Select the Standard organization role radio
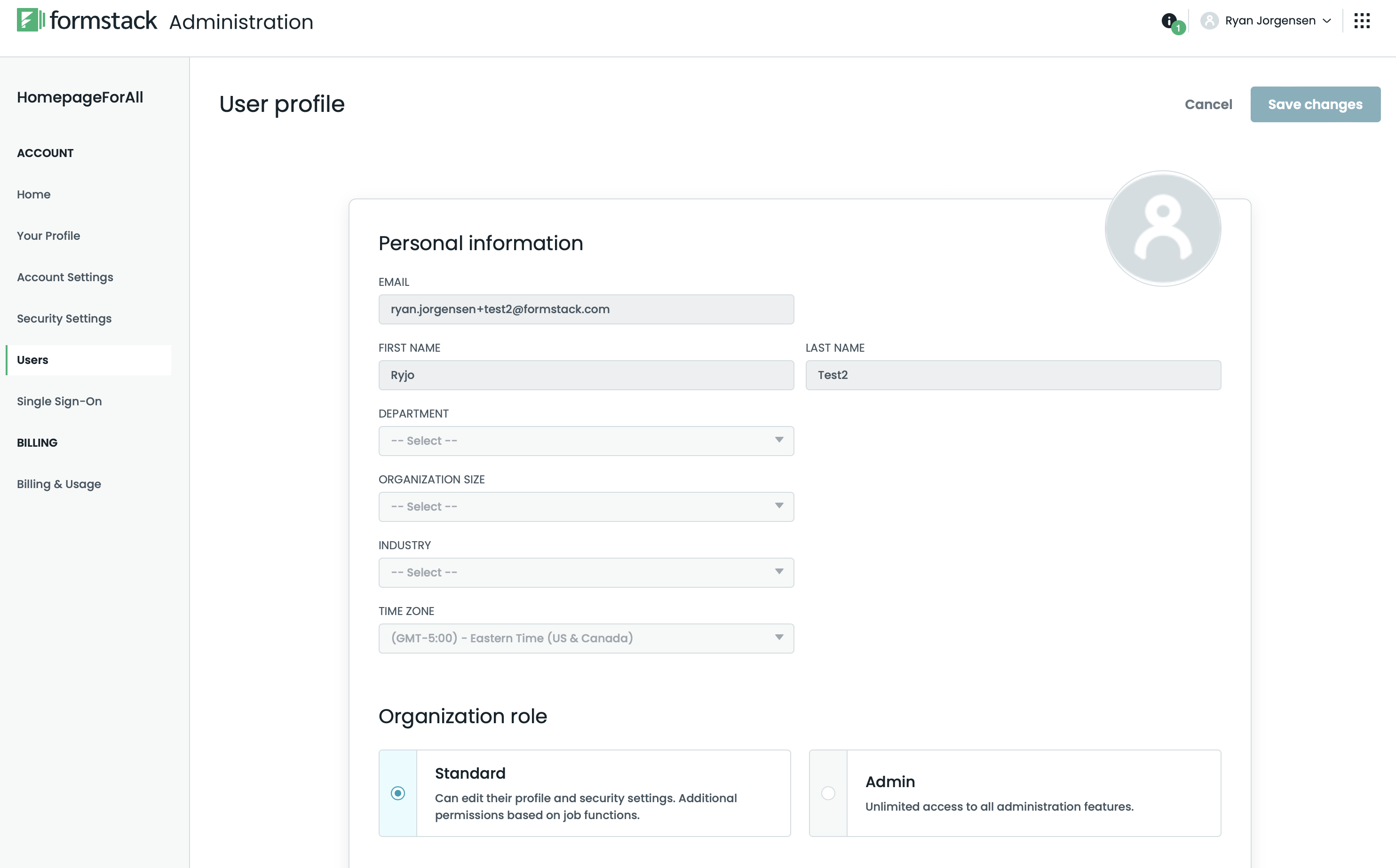The height and width of the screenshot is (868, 1396). point(397,793)
